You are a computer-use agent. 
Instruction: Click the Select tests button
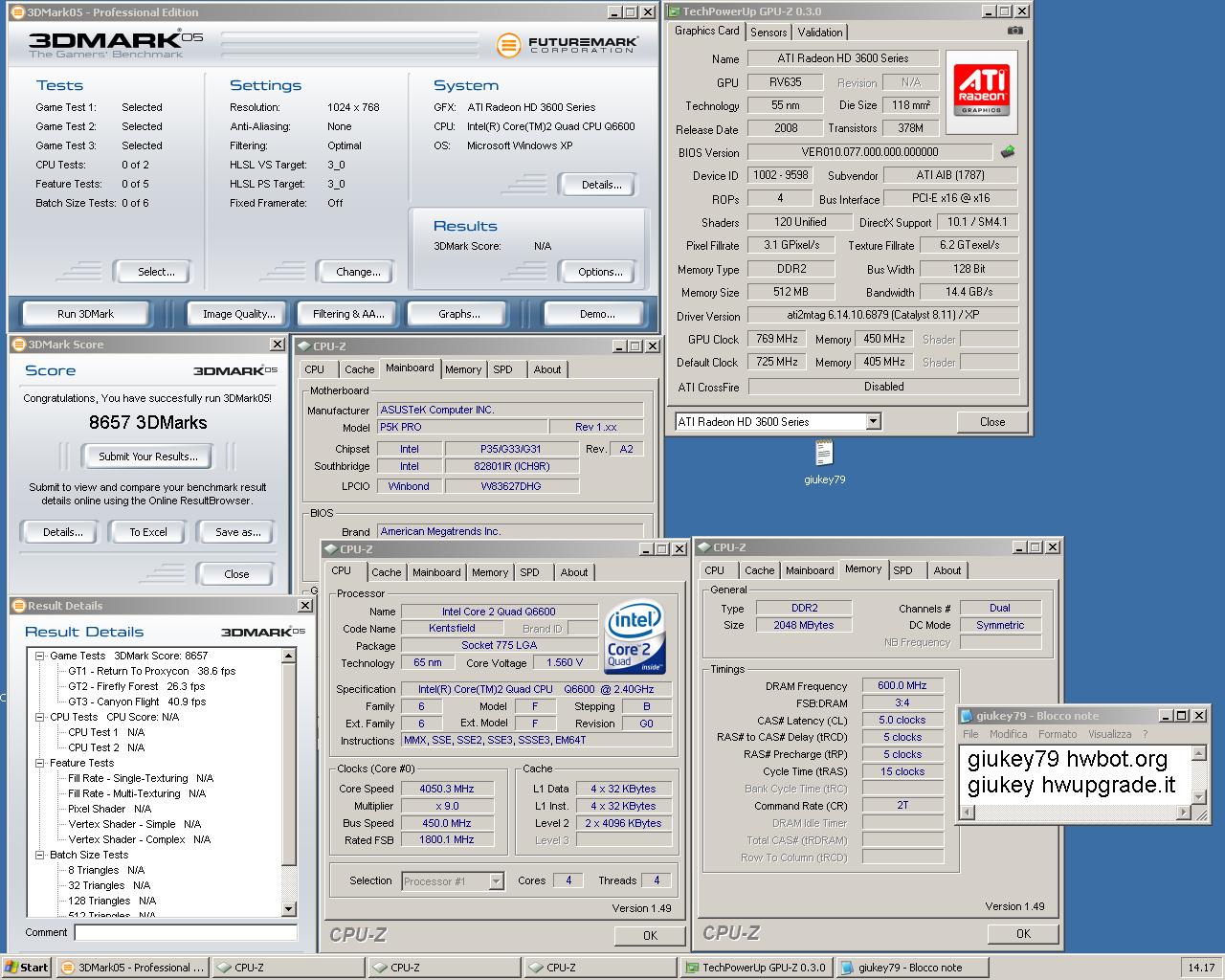pos(156,272)
